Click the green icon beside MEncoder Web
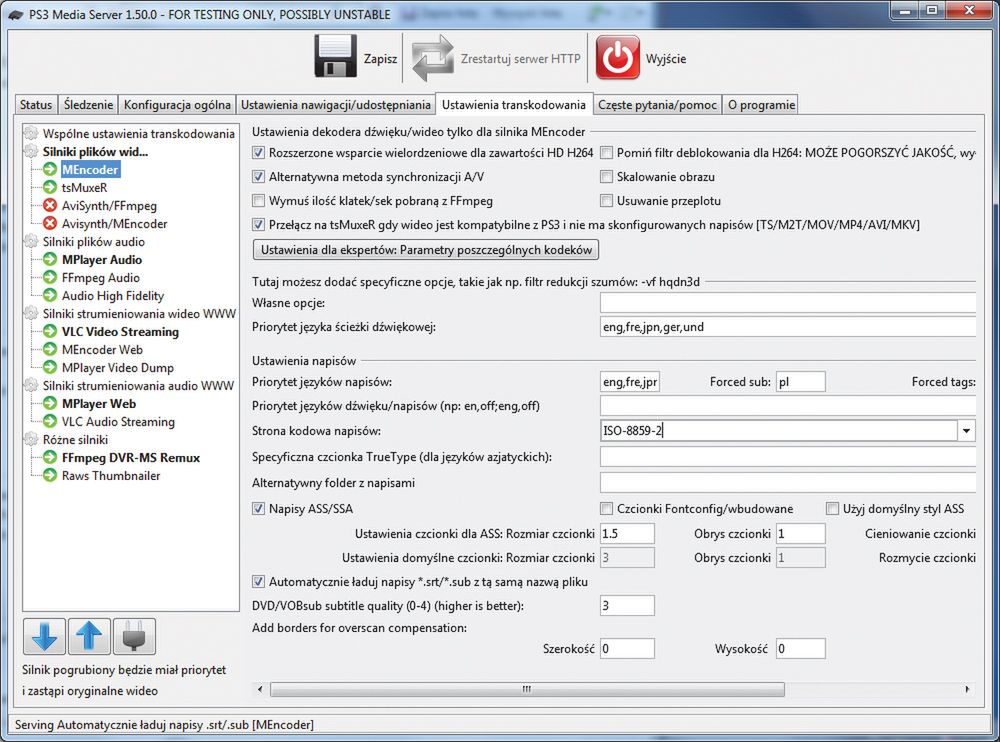The height and width of the screenshot is (742, 1000). (x=50, y=349)
